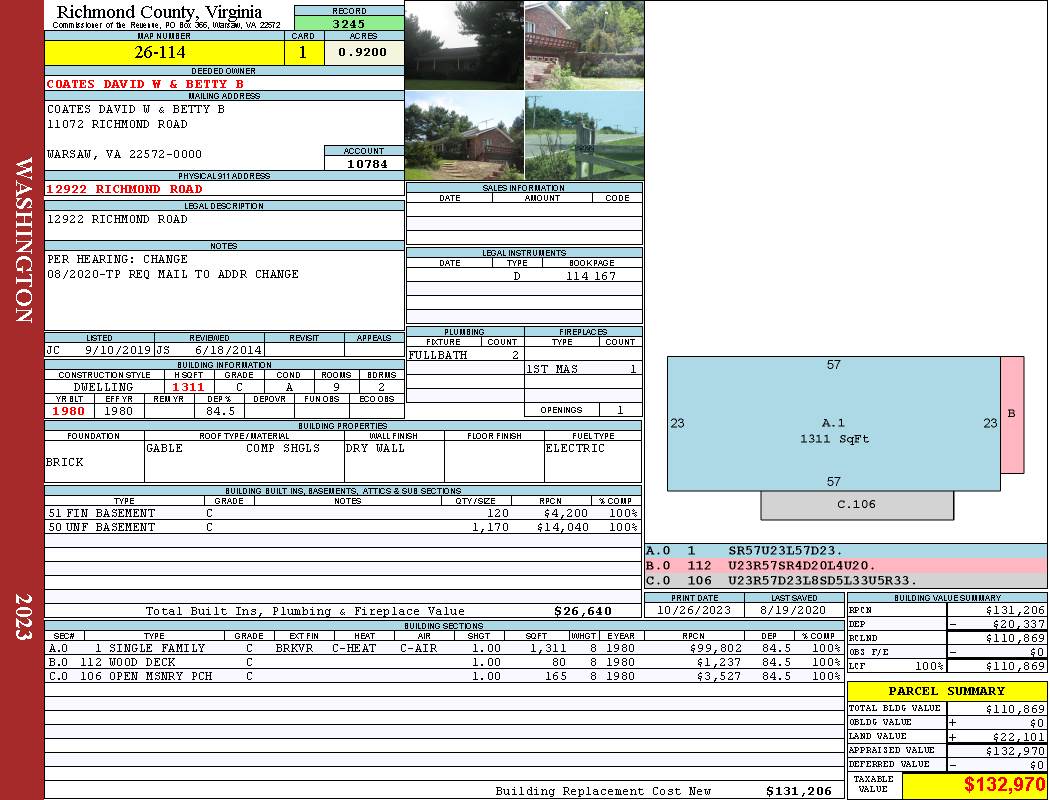1050x800 pixels.
Task: Click the red physical 911 address text
Action: click(125, 189)
